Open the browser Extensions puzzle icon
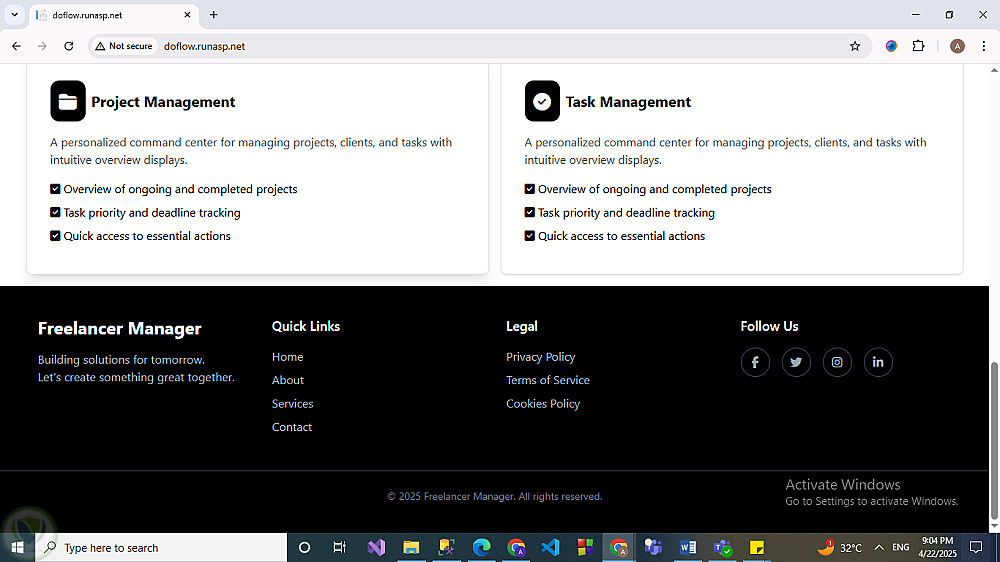Image resolution: width=1000 pixels, height=562 pixels. 918,46
